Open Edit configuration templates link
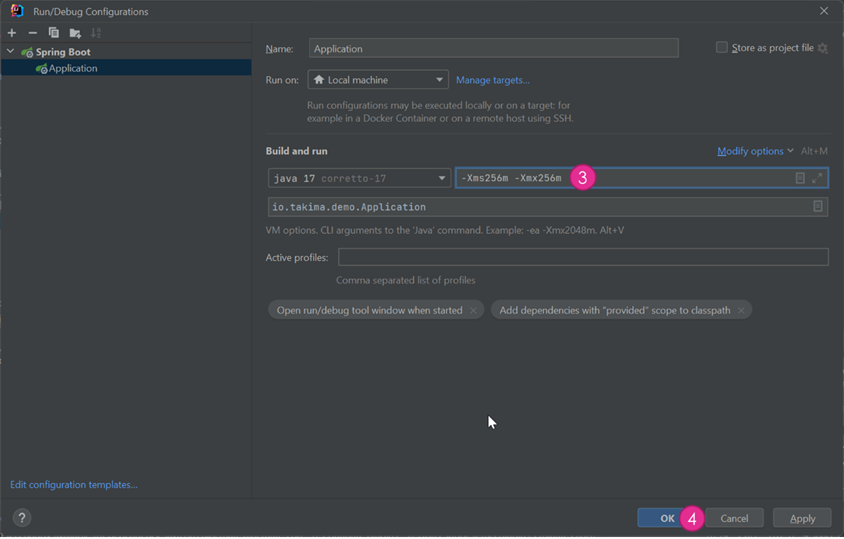 tap(74, 485)
